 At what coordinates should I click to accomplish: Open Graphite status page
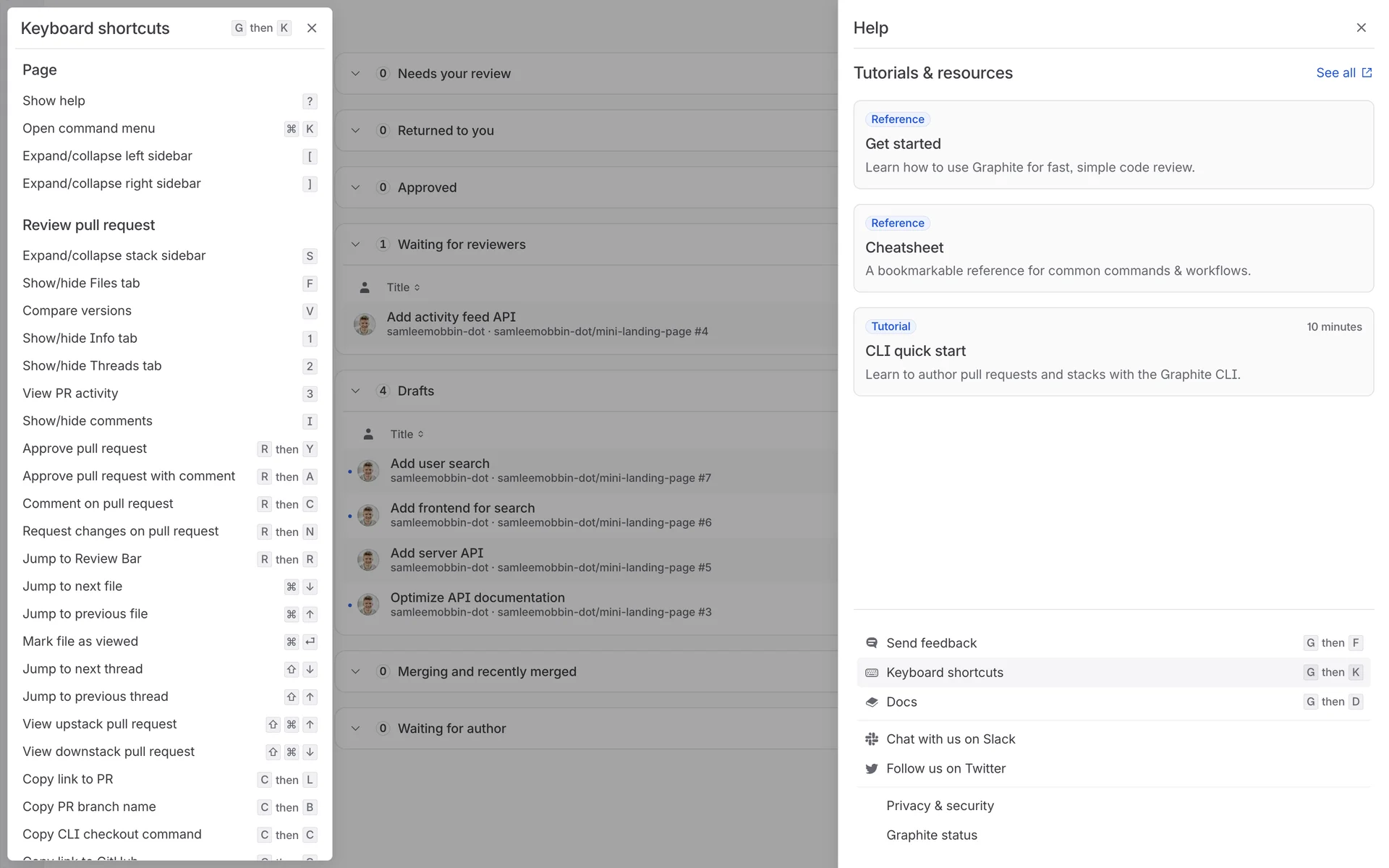click(x=931, y=835)
